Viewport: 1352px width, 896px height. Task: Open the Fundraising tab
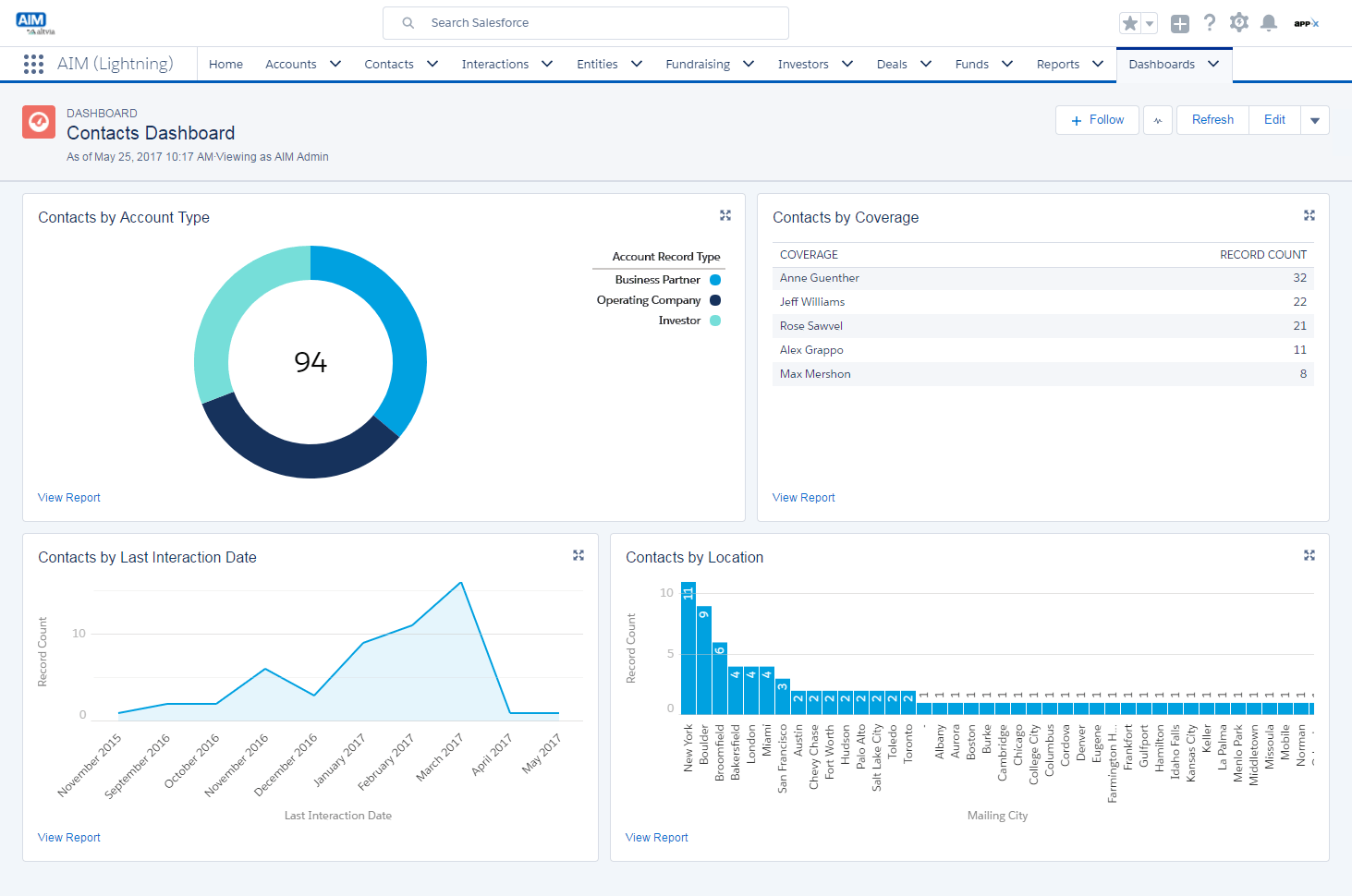698,64
